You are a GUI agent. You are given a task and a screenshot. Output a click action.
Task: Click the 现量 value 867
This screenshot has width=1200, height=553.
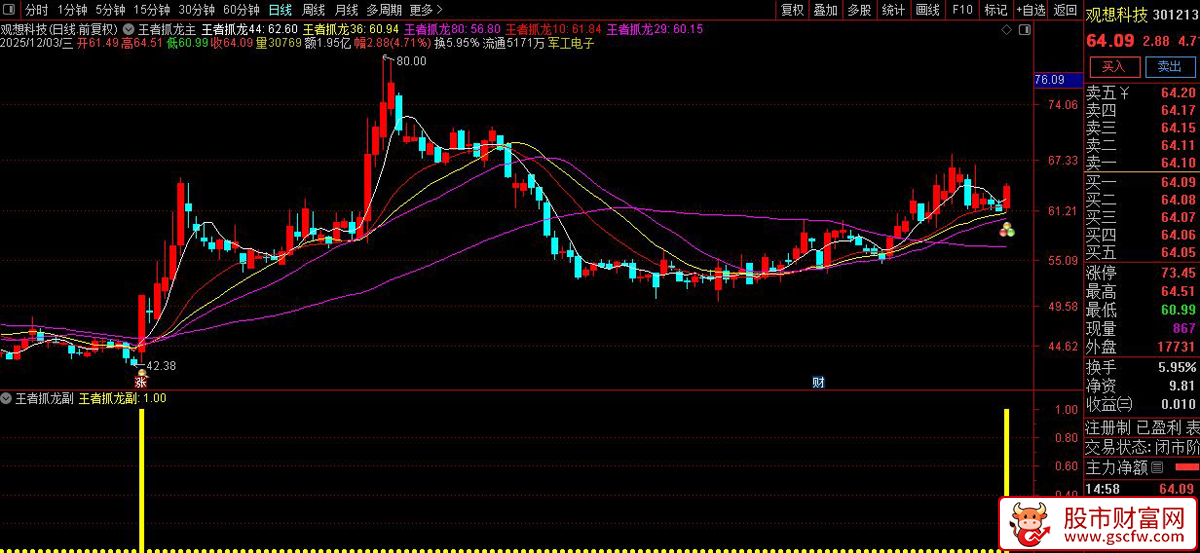(1184, 329)
